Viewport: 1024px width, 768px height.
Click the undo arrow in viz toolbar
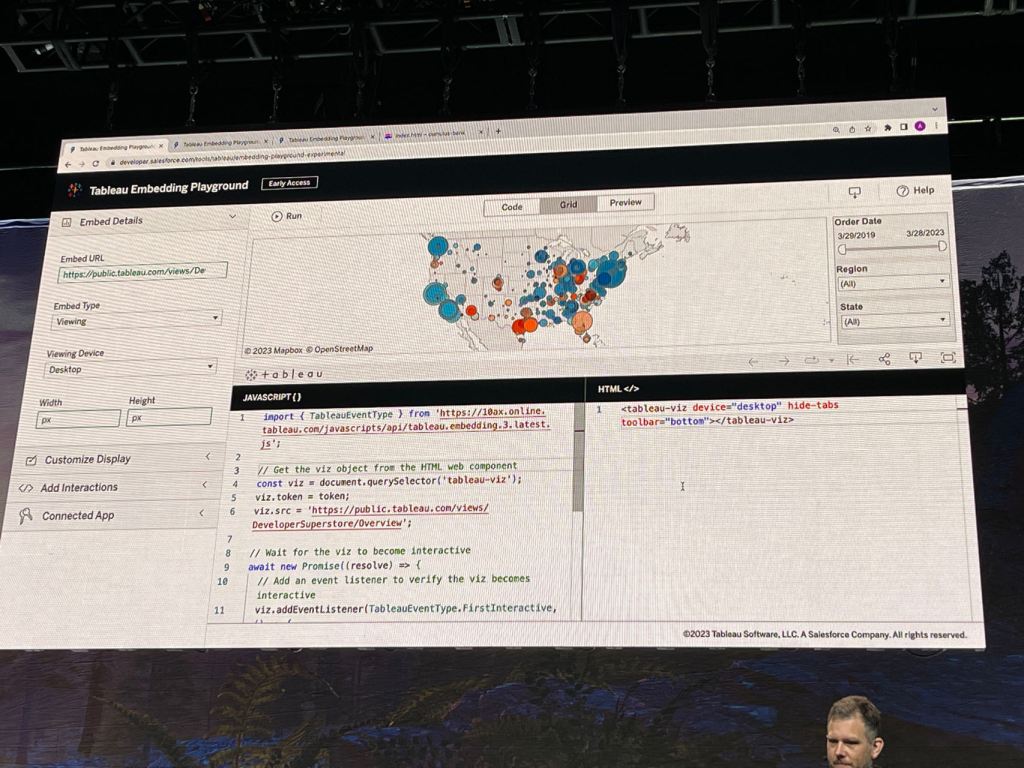tap(753, 361)
